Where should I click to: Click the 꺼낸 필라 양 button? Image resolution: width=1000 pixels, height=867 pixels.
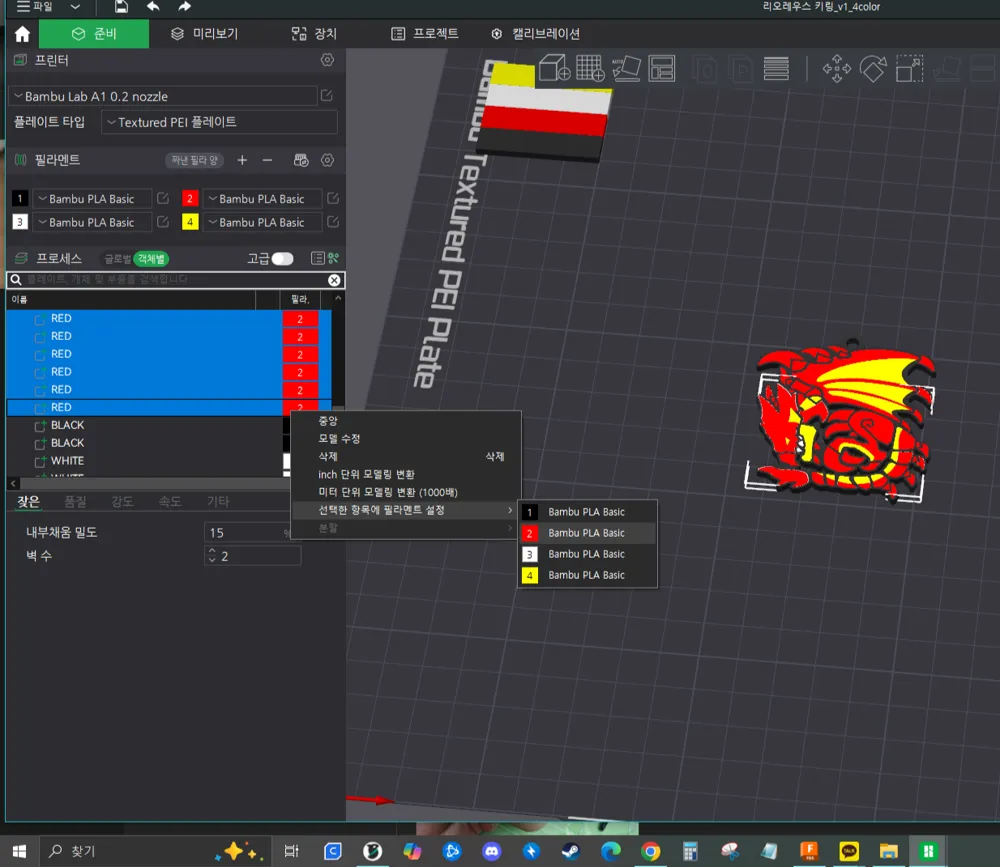click(195, 160)
